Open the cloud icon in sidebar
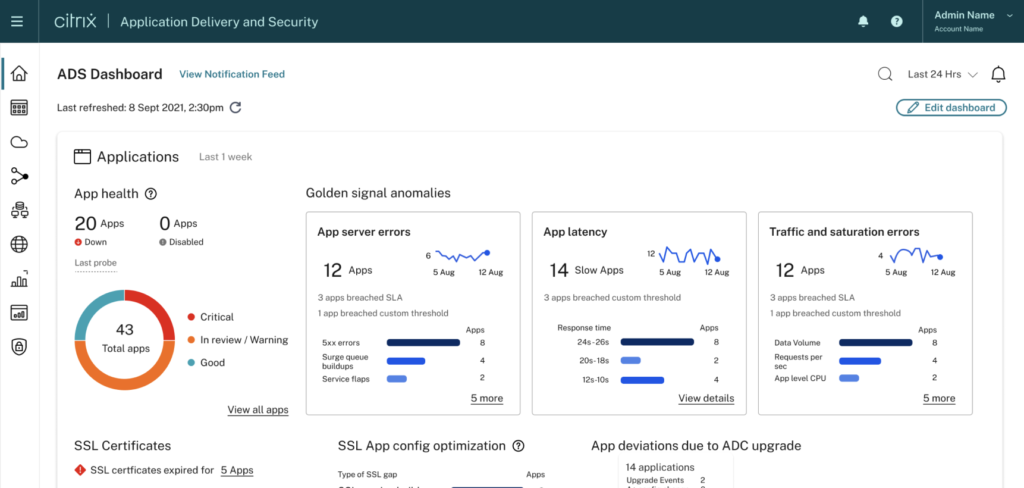Viewport: 1024px width, 488px height. [x=19, y=142]
